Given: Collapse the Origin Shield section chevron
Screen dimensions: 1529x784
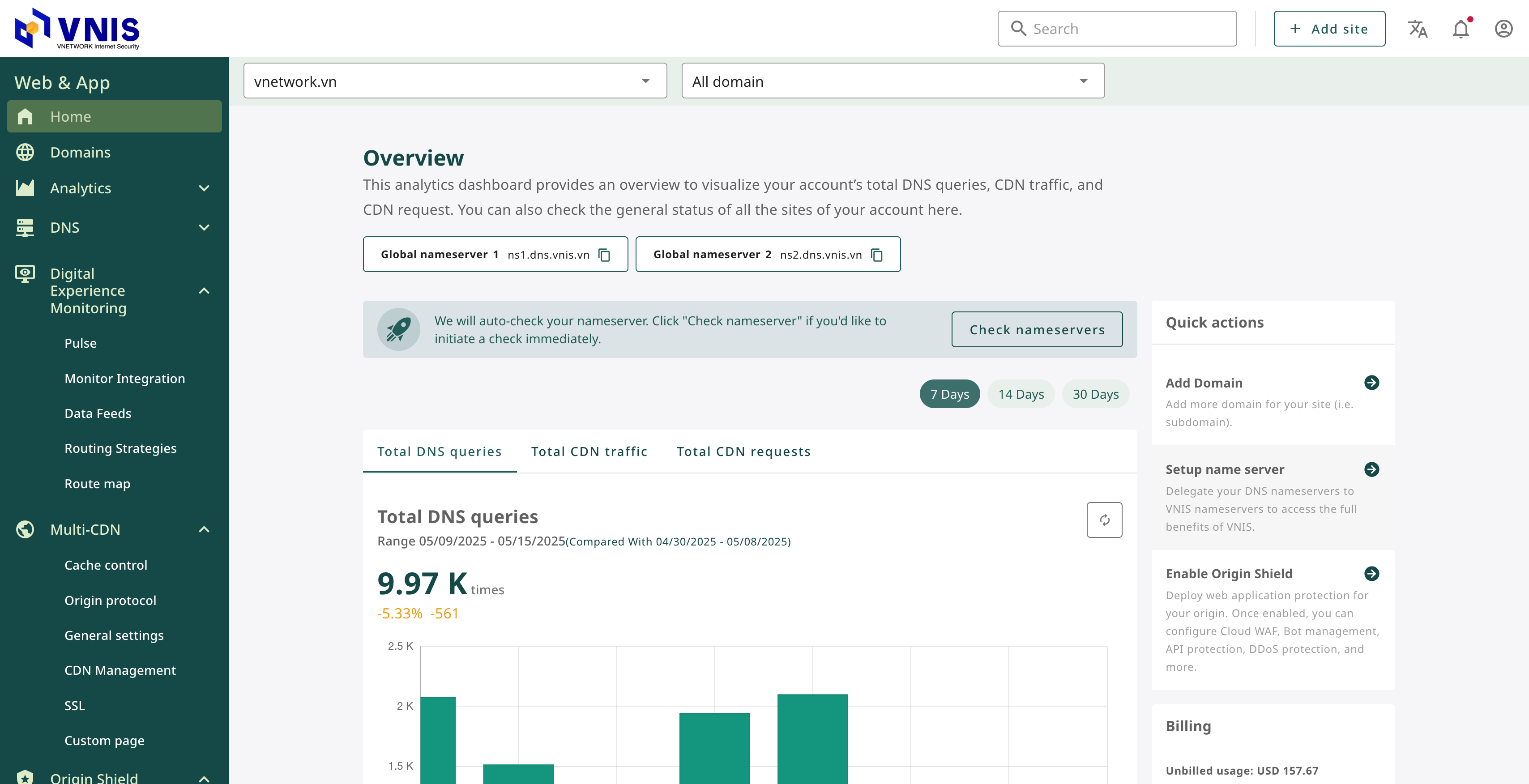Looking at the screenshot, I should [204, 778].
